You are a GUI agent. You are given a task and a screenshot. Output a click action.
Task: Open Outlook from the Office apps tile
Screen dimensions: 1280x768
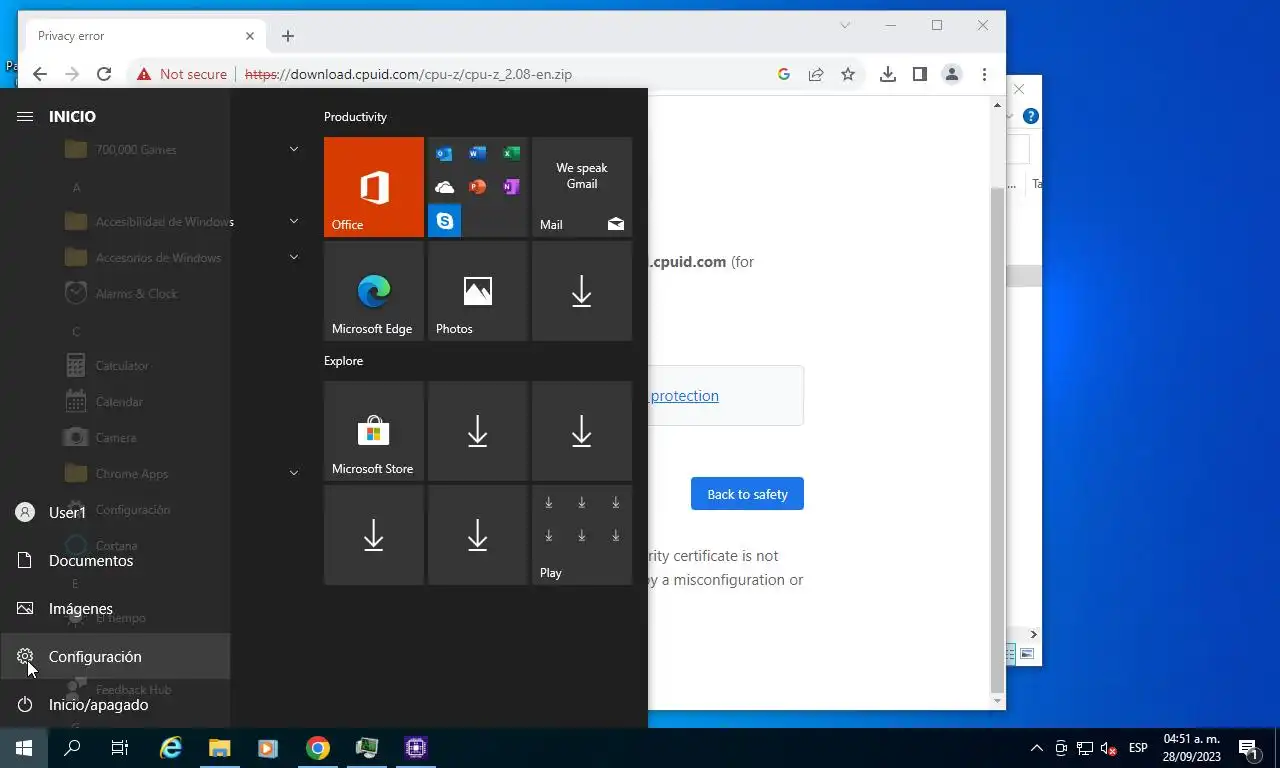pos(445,154)
